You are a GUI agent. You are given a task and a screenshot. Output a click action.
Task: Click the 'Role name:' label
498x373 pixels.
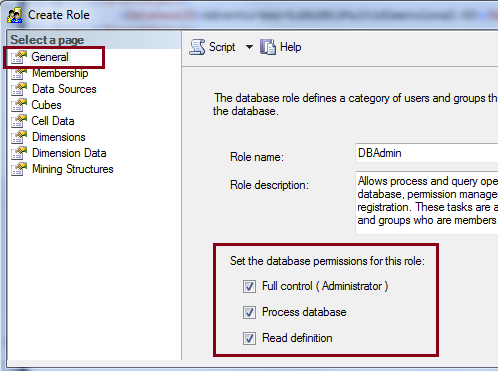pyautogui.click(x=257, y=157)
